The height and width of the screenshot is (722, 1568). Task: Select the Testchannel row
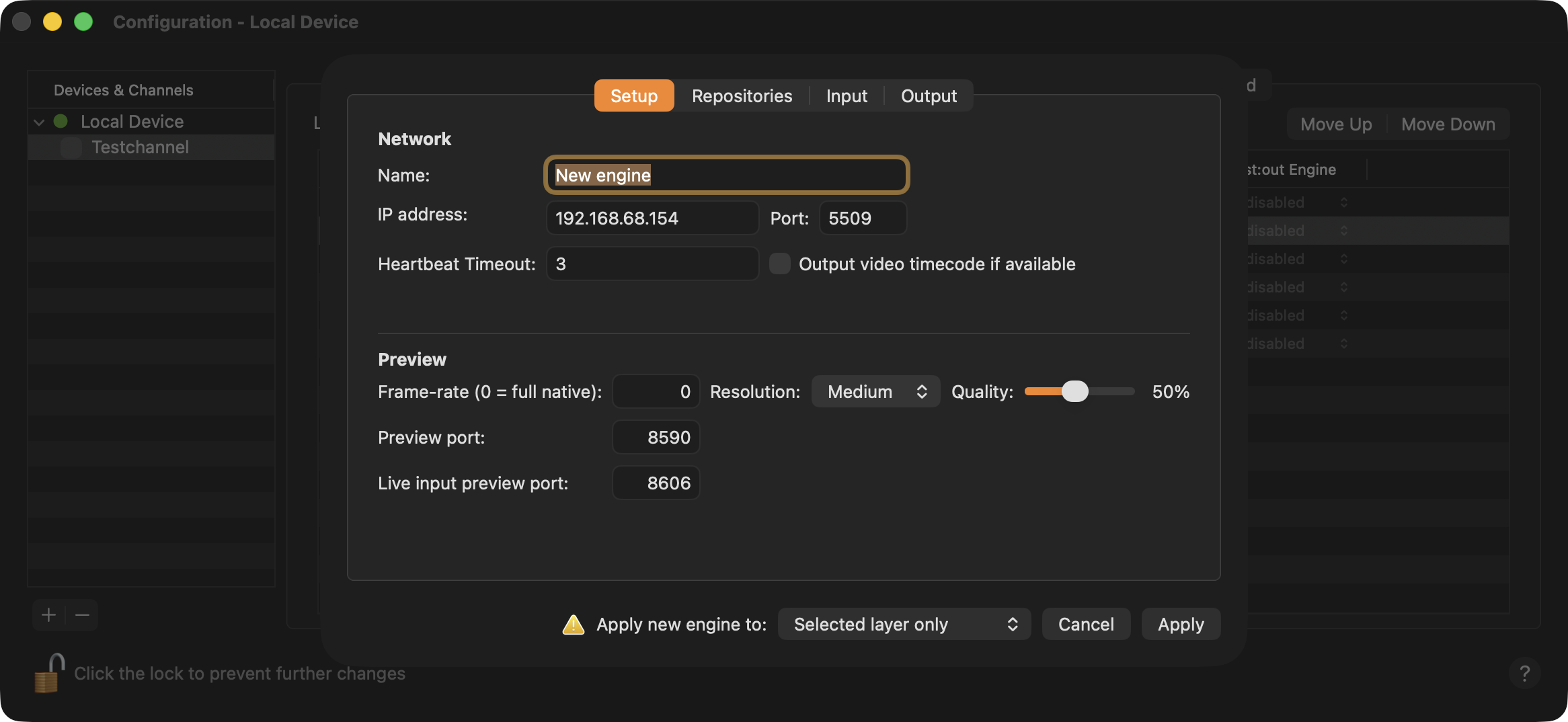pos(151,147)
